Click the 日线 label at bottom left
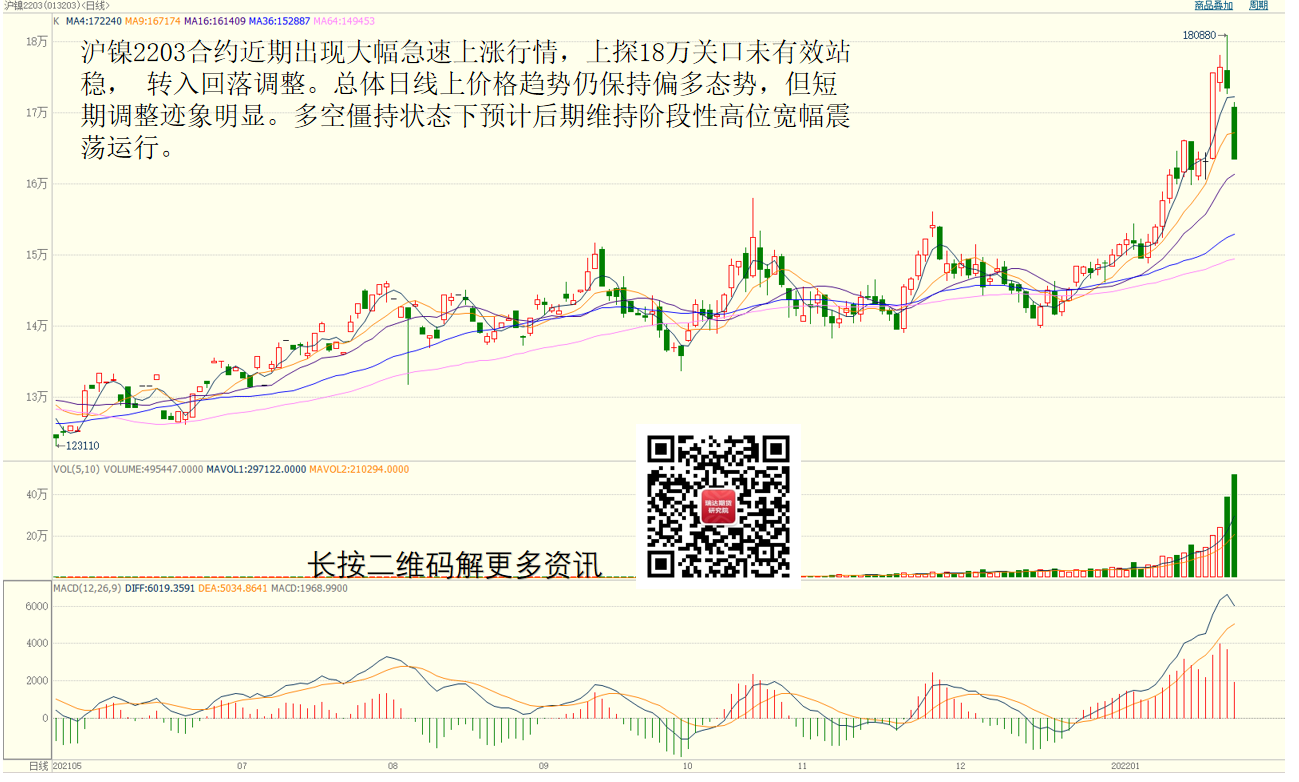Viewport: 1299px width, 782px height. point(38,766)
